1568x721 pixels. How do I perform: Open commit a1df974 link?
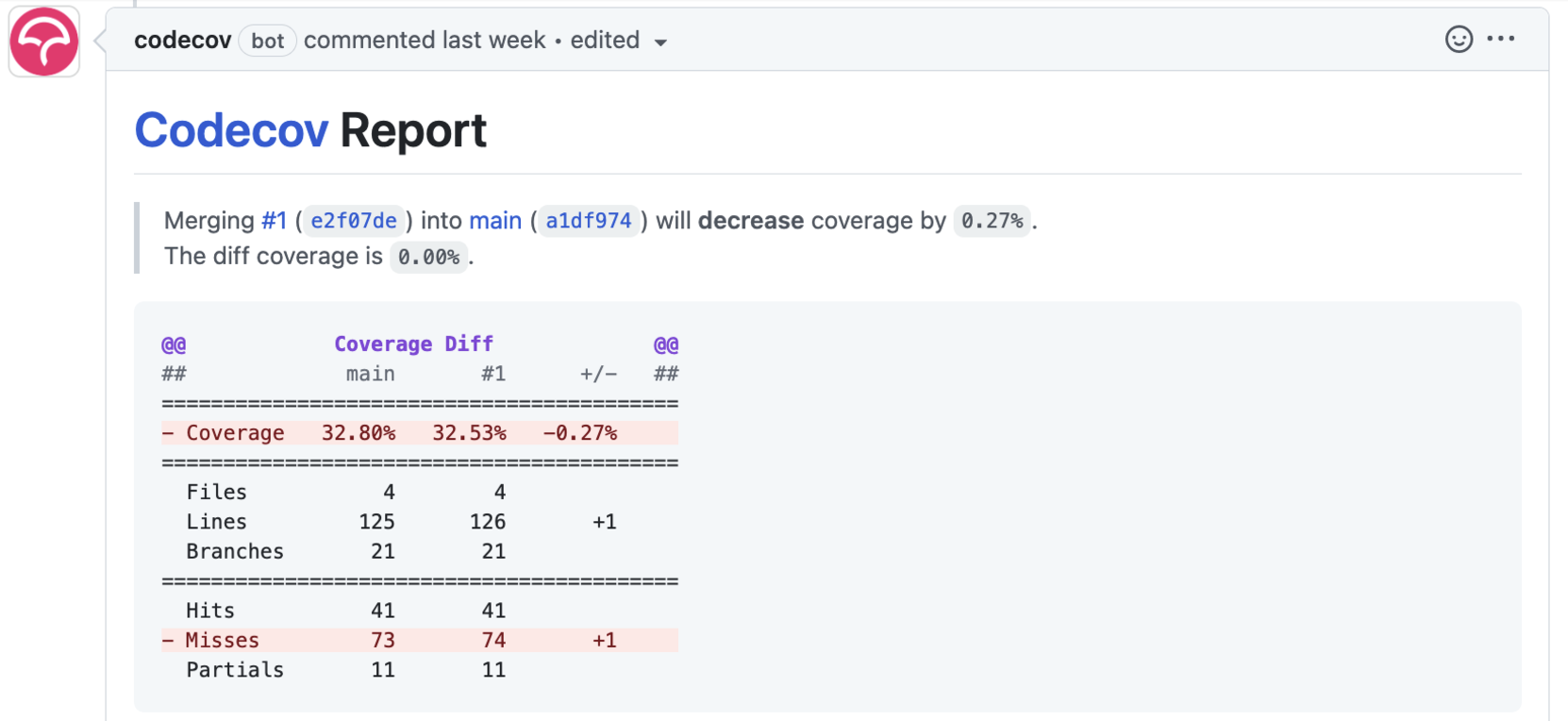pyautogui.click(x=589, y=221)
